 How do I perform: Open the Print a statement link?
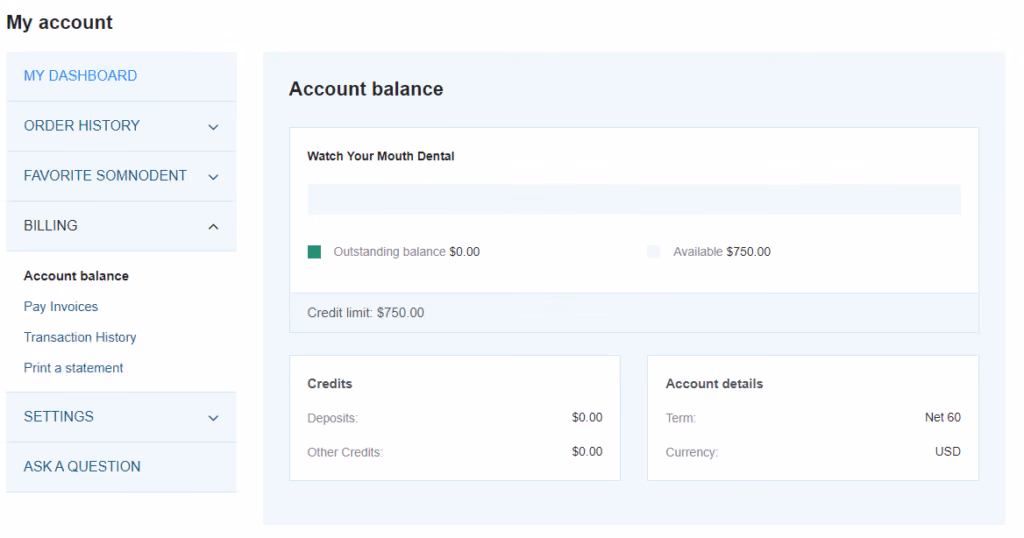point(73,368)
